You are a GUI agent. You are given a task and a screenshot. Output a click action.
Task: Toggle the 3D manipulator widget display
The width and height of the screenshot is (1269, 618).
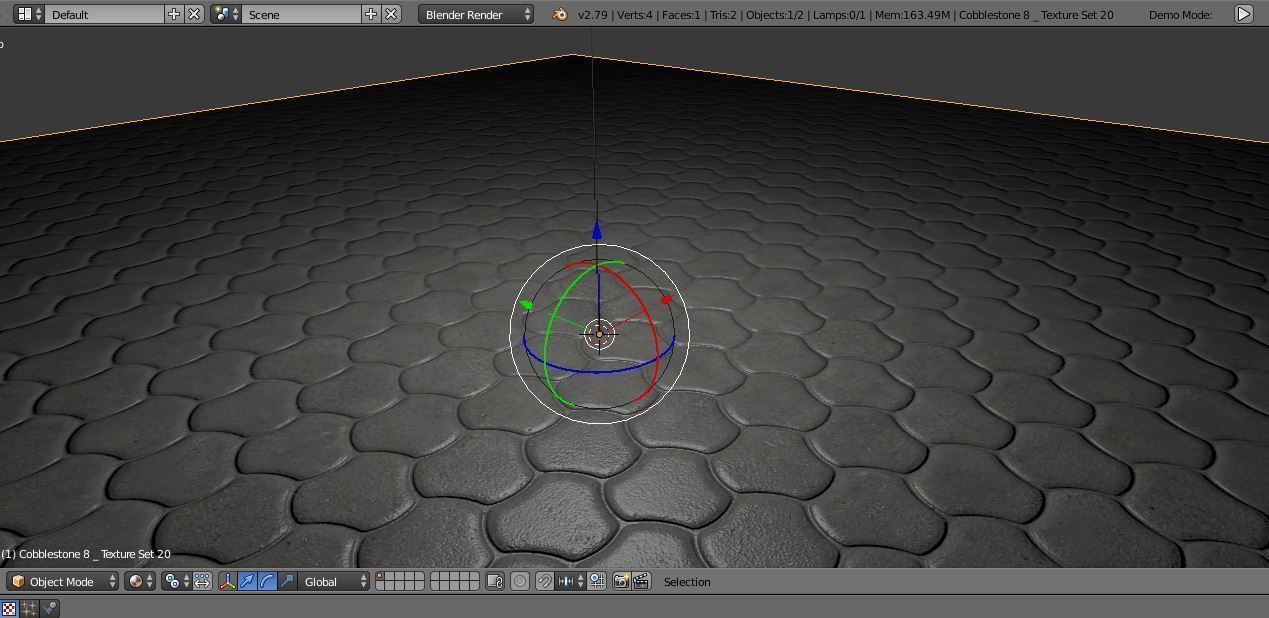pyautogui.click(x=227, y=581)
